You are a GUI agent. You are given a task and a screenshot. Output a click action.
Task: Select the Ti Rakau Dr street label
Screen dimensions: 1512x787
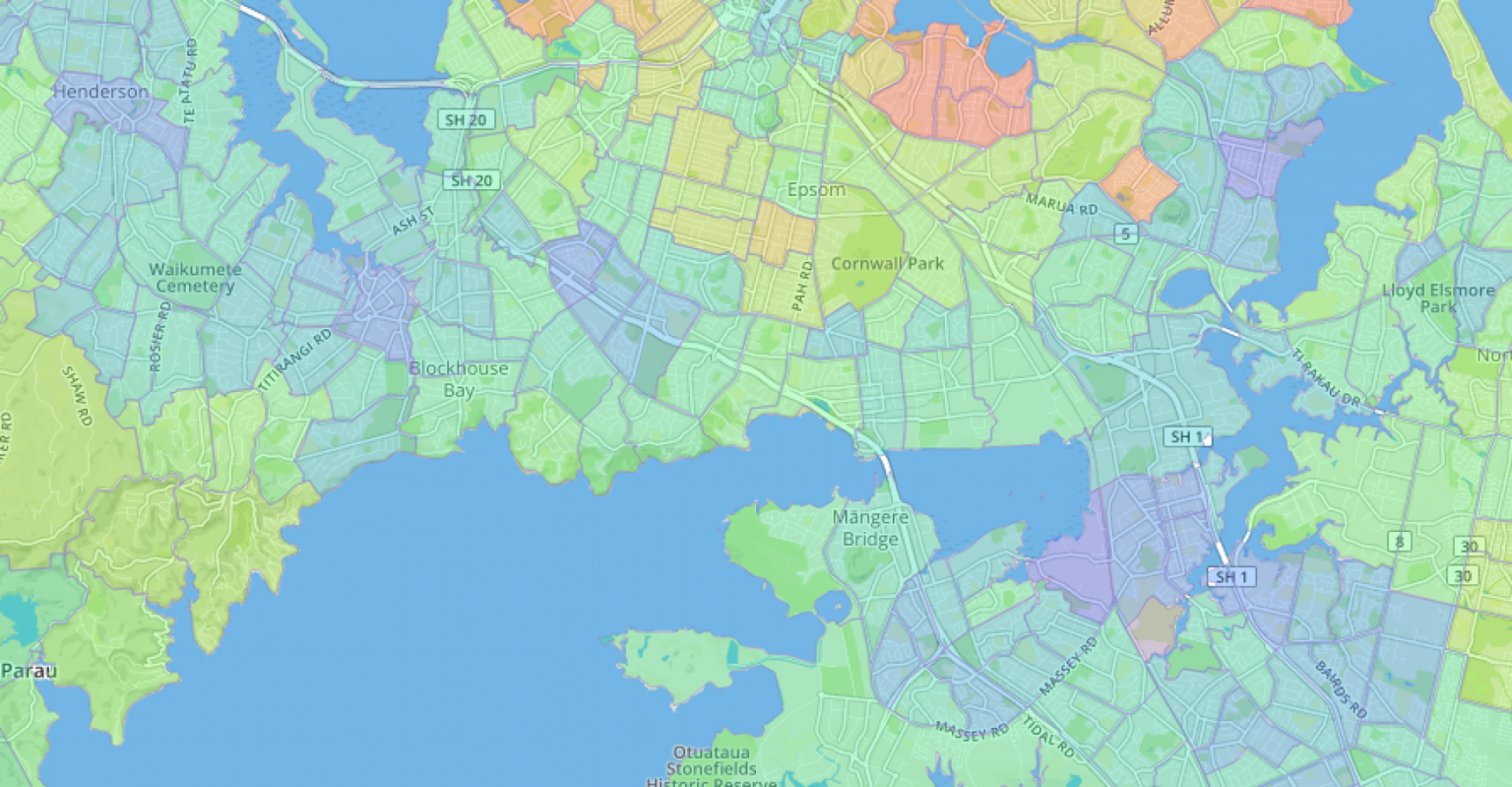pyautogui.click(x=1324, y=377)
